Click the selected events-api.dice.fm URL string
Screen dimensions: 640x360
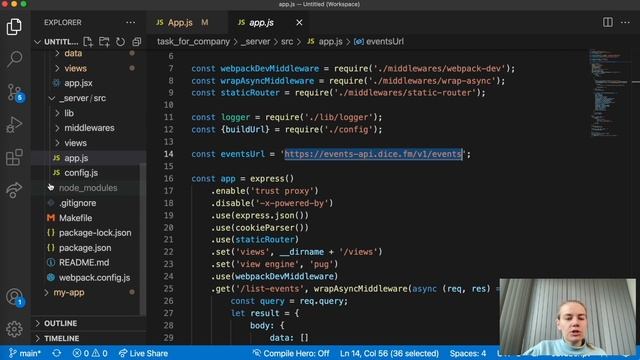coord(373,154)
